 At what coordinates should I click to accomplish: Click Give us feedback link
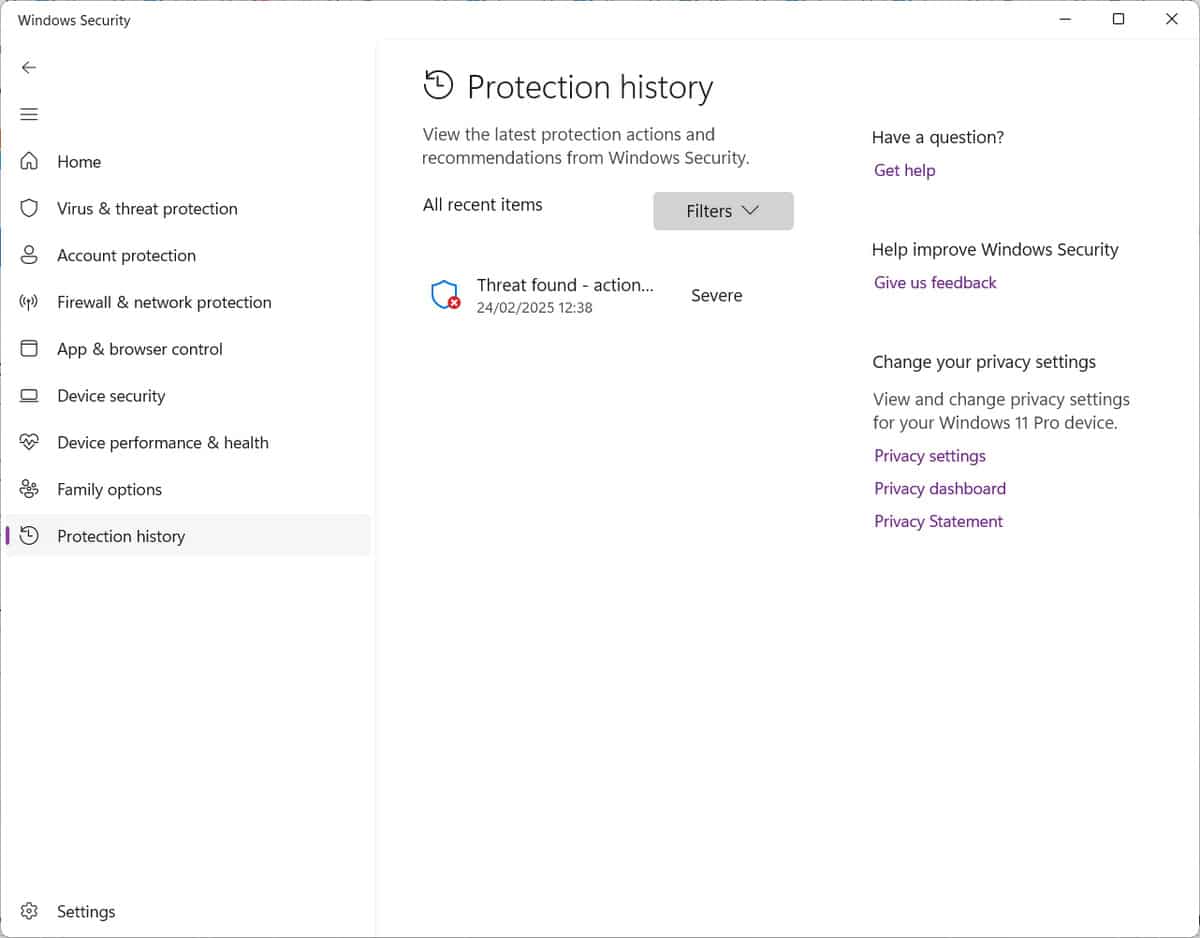coord(935,282)
